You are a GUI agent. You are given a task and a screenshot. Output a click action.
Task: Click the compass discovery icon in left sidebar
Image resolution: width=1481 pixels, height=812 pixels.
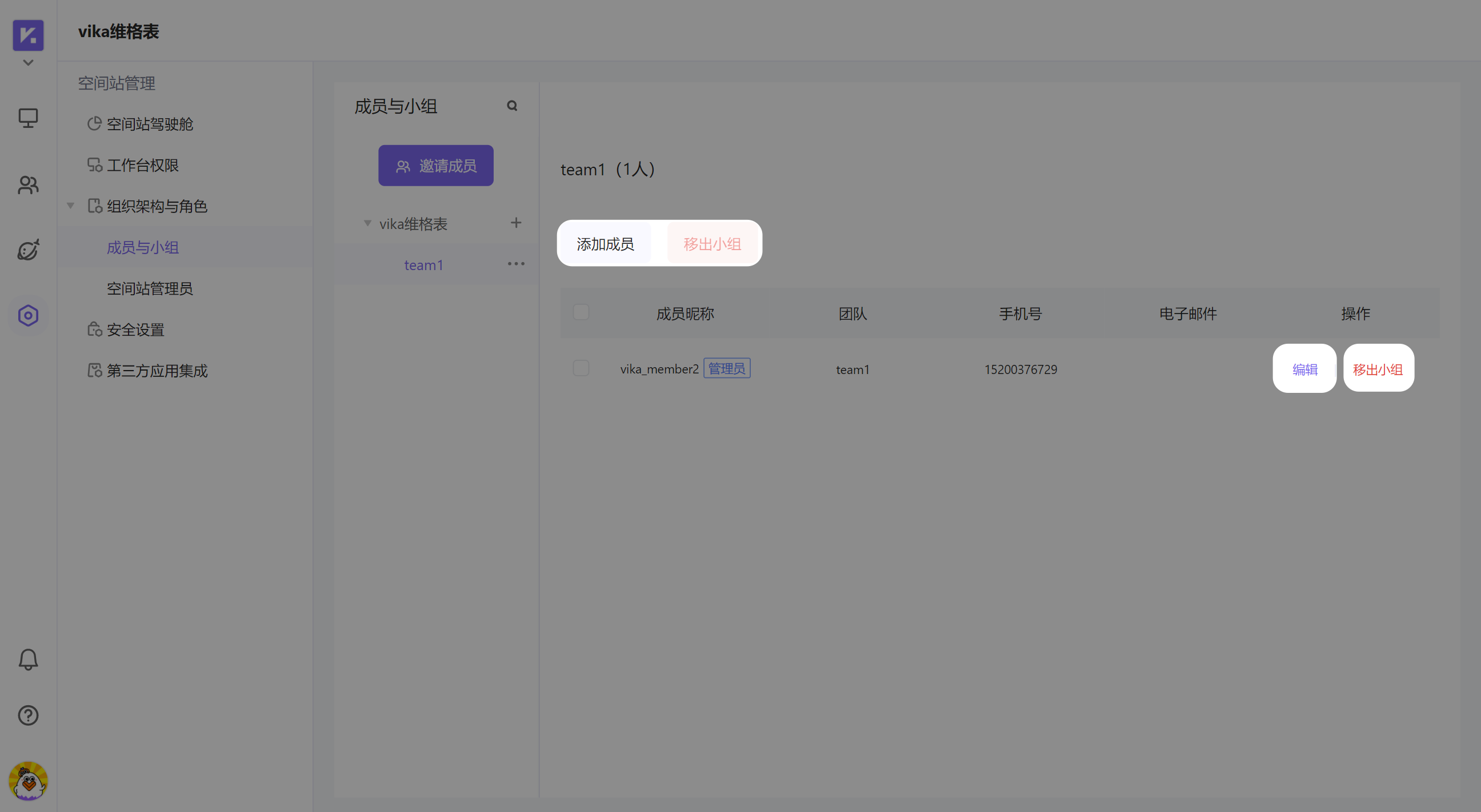(27, 250)
